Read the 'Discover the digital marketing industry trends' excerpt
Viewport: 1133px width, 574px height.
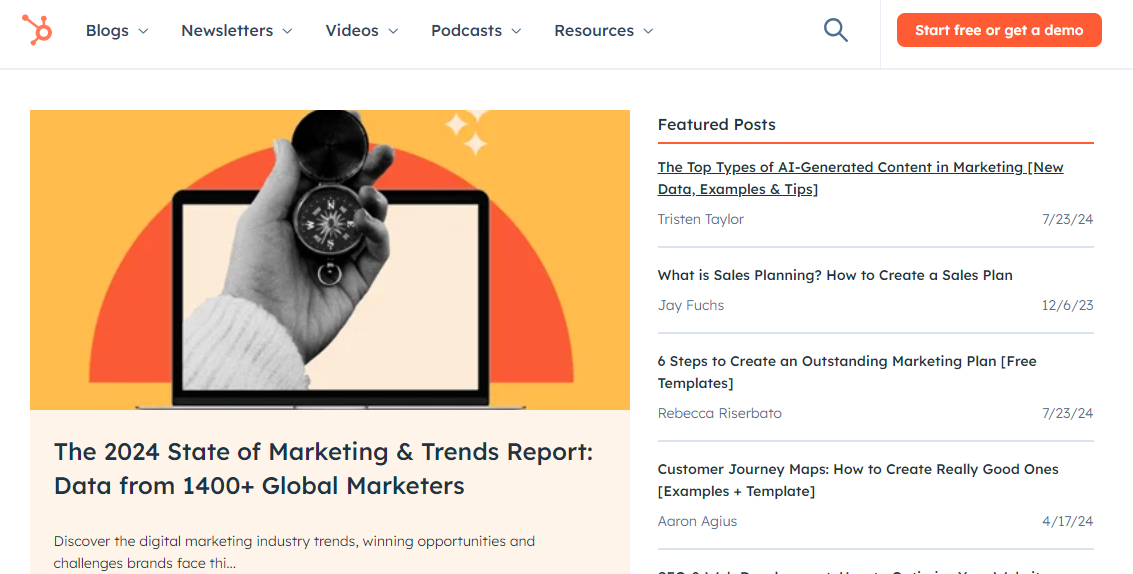[294, 552]
